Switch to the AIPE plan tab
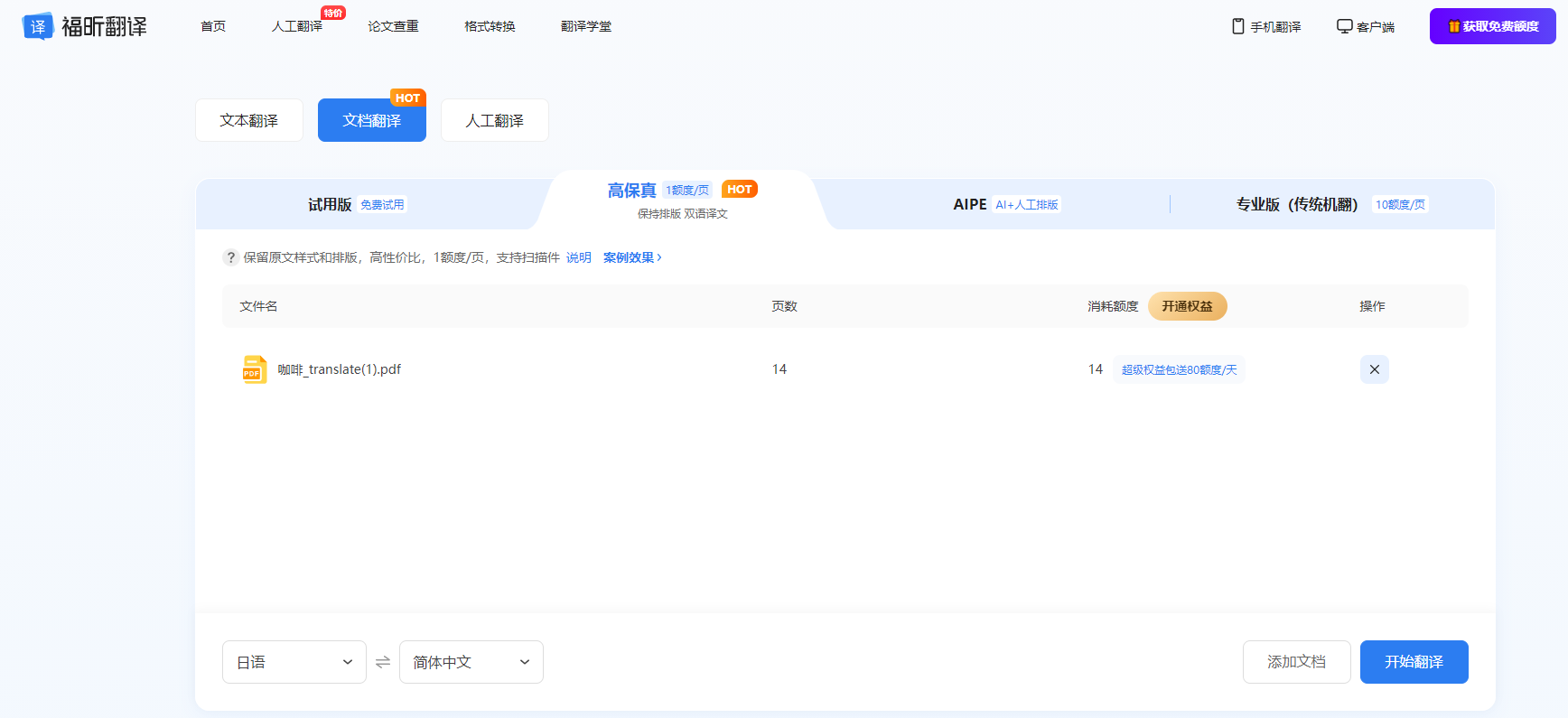This screenshot has width=1568, height=718. point(1006,204)
